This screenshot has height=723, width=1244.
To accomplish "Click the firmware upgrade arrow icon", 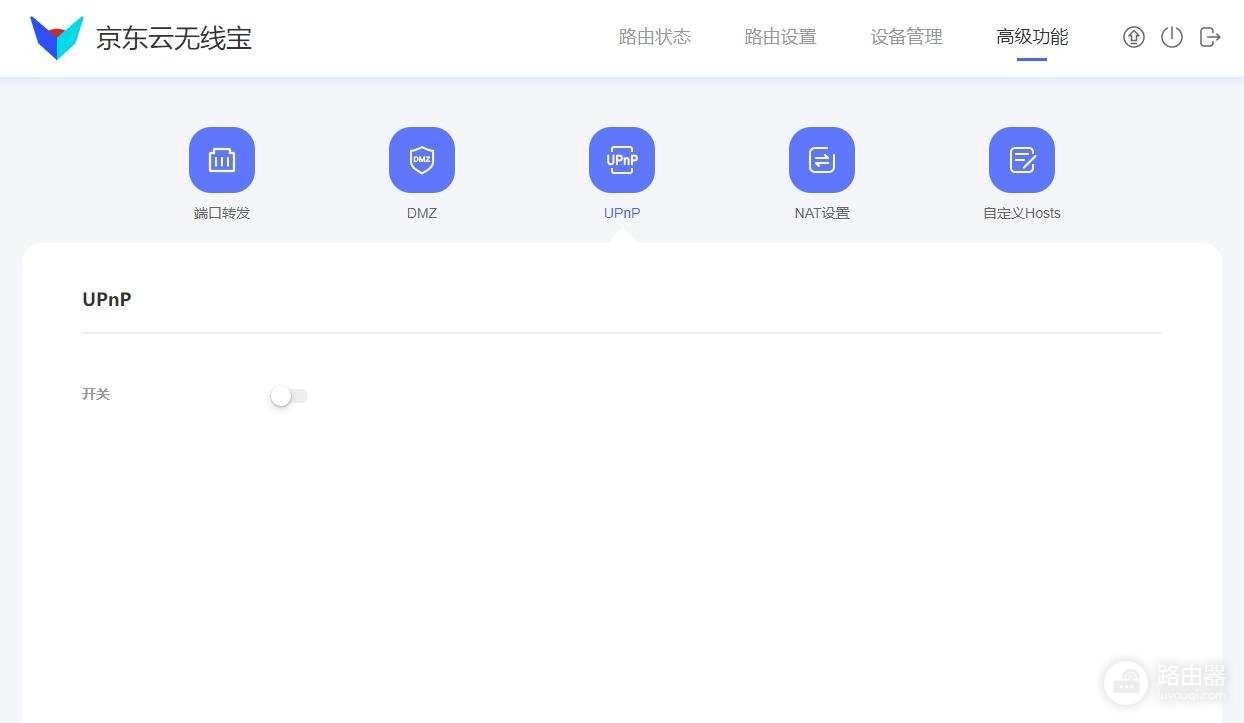I will point(1133,37).
